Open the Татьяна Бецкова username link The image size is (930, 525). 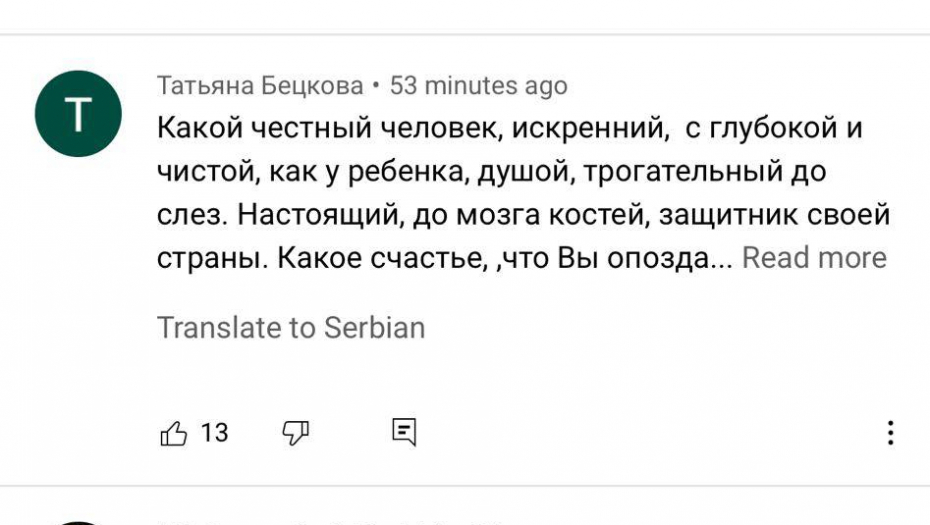coord(260,86)
